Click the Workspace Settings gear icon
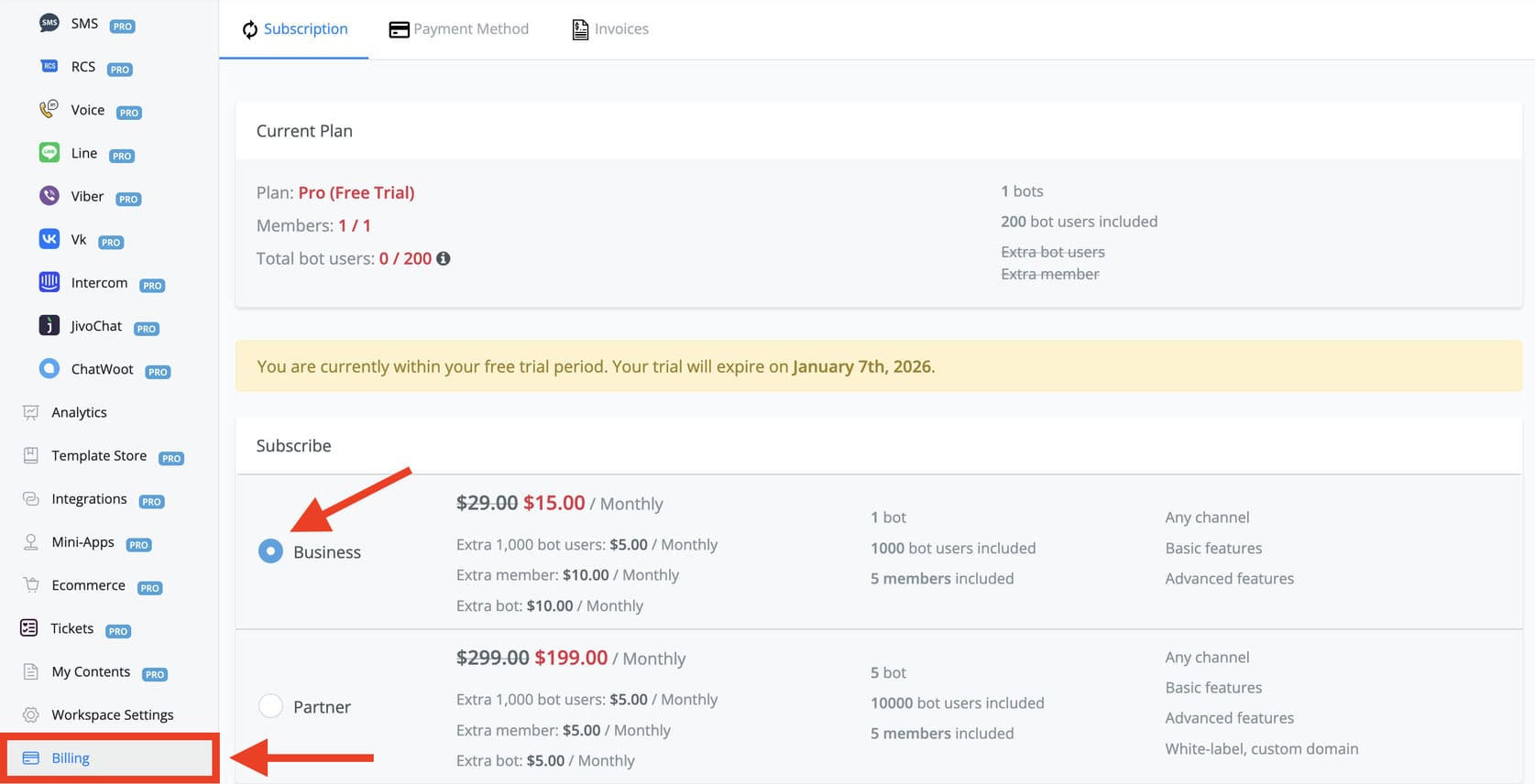This screenshot has width=1535, height=784. pyautogui.click(x=30, y=714)
